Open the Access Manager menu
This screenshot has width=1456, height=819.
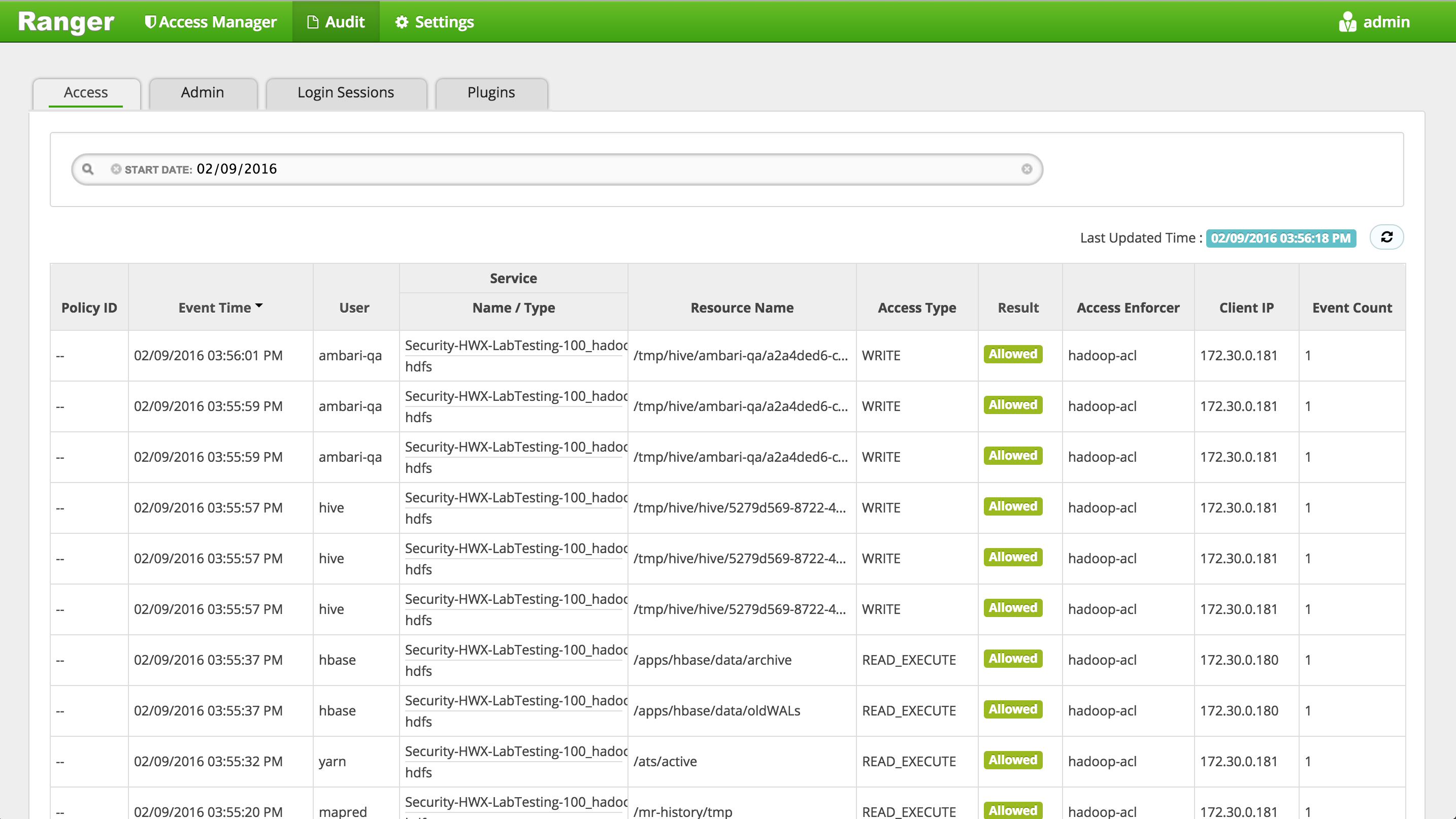(218, 22)
